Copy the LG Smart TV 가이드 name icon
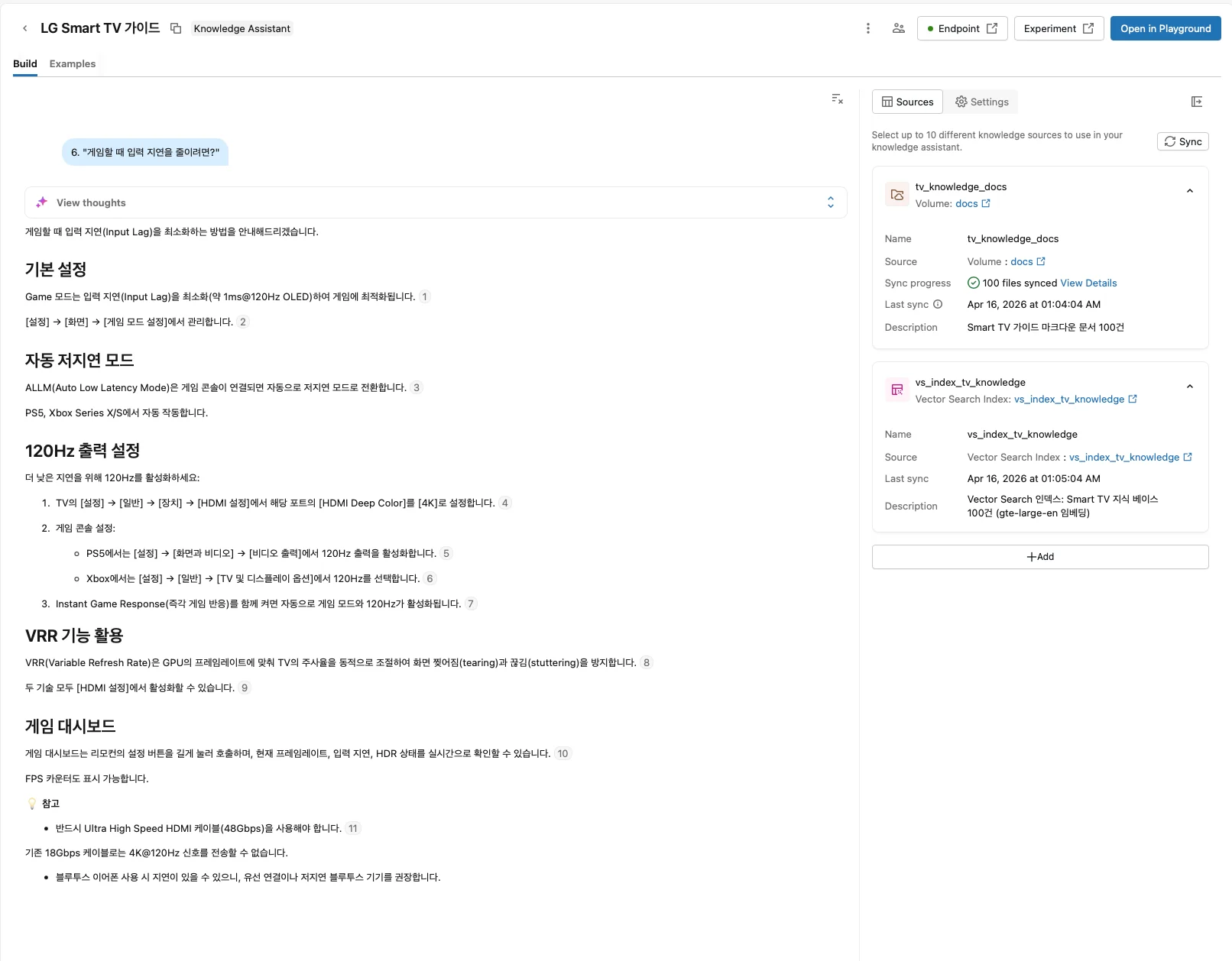The image size is (1232, 961). pyautogui.click(x=176, y=28)
